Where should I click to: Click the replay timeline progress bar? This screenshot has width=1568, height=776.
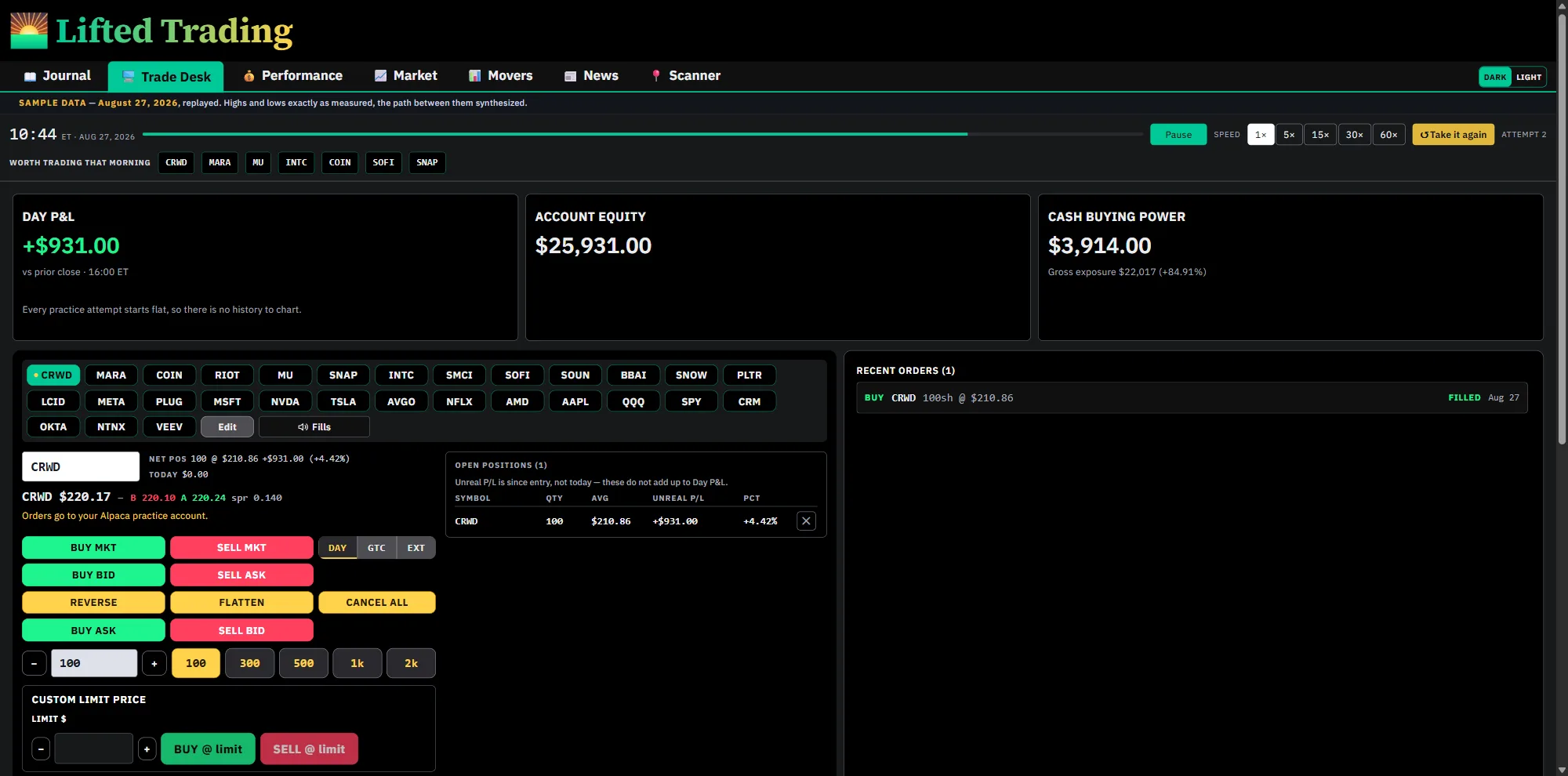click(x=643, y=134)
